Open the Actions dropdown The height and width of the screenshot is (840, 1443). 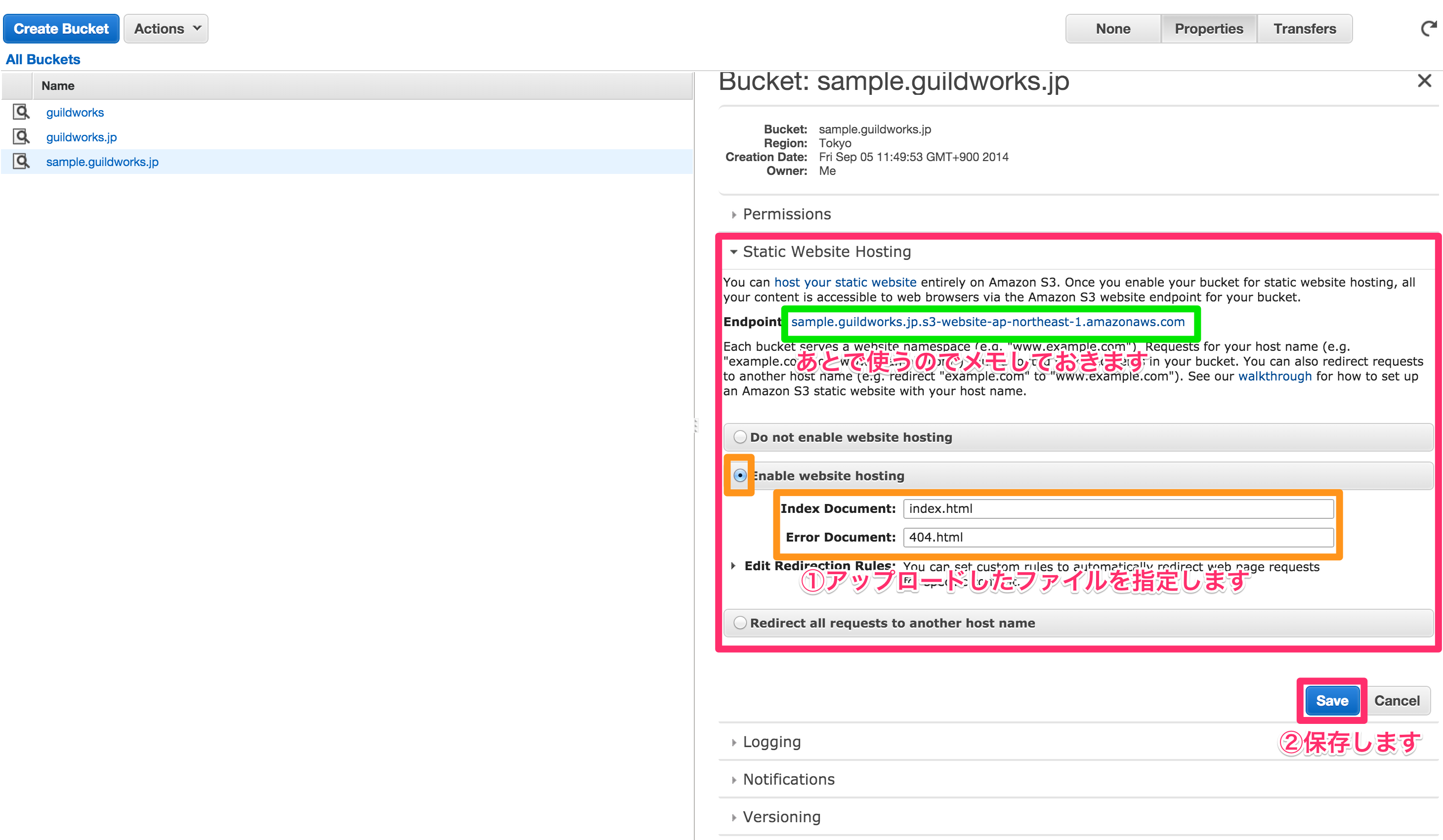pyautogui.click(x=166, y=28)
